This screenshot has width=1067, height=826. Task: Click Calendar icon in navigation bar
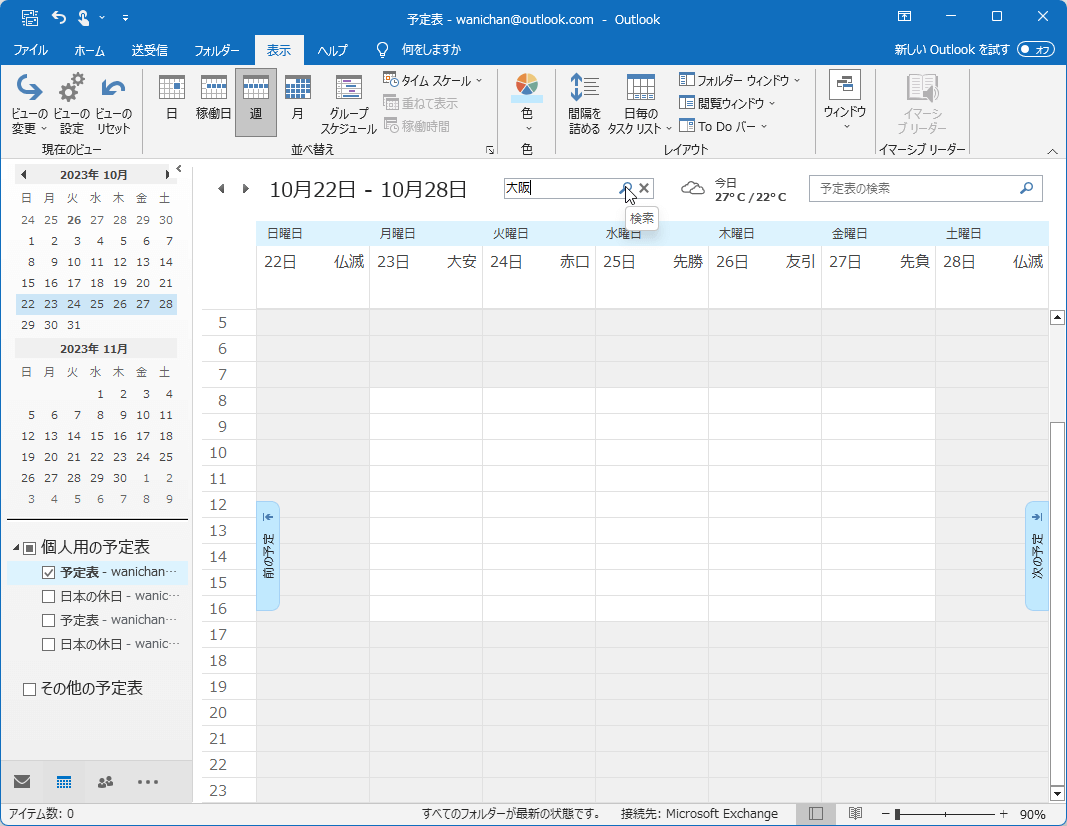pos(64,782)
